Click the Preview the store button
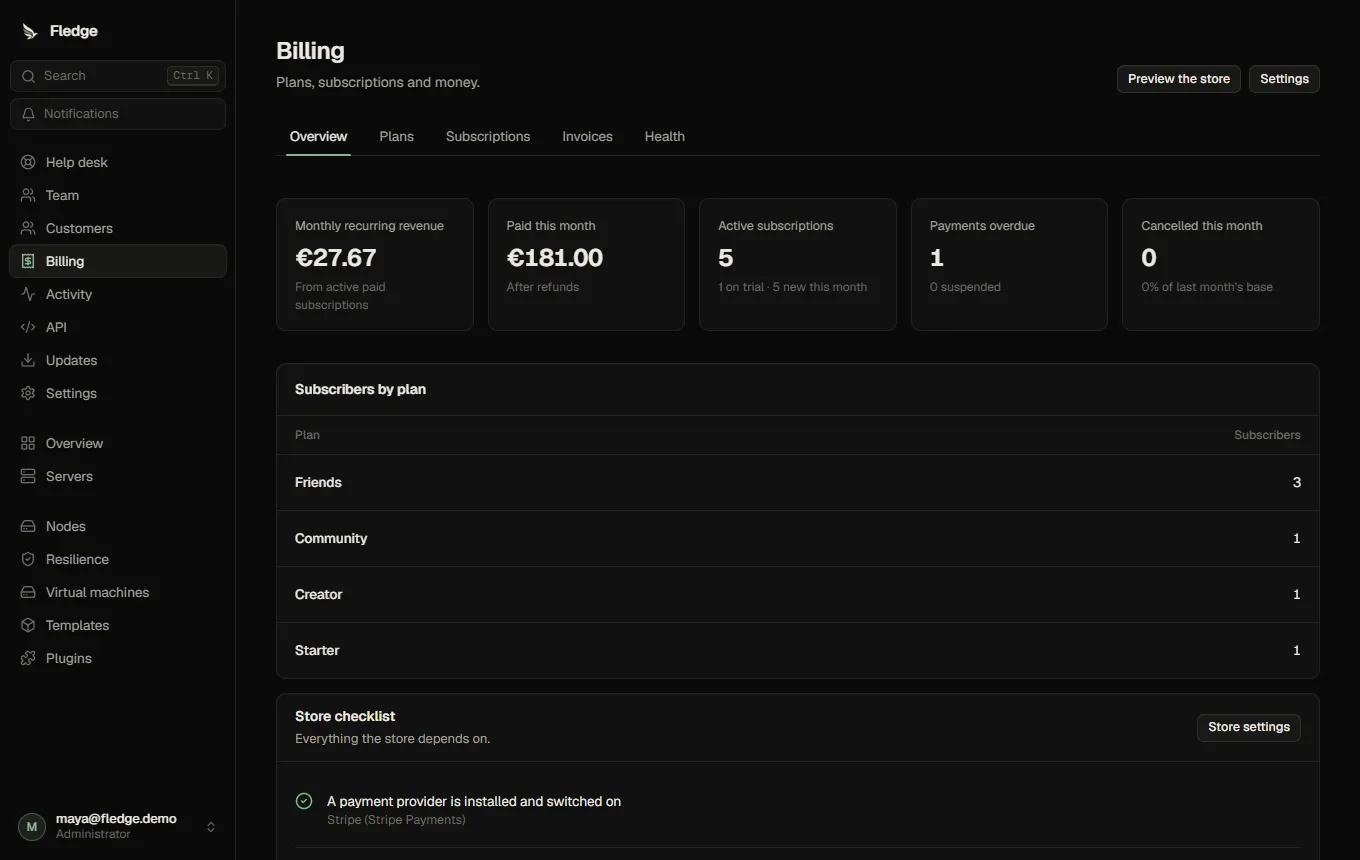Screen dimensions: 1360x860 coord(1179,79)
